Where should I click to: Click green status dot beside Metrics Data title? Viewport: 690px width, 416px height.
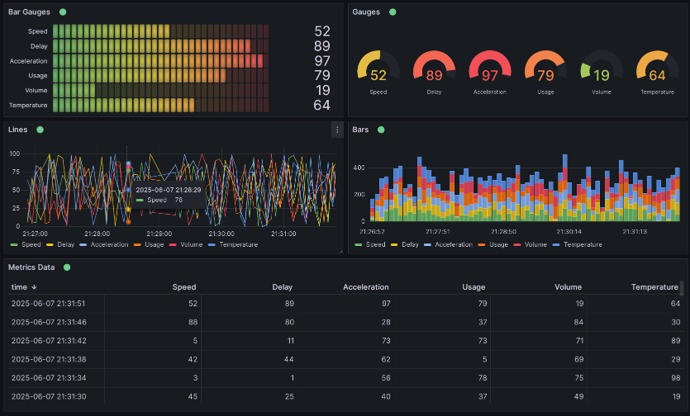click(x=67, y=267)
